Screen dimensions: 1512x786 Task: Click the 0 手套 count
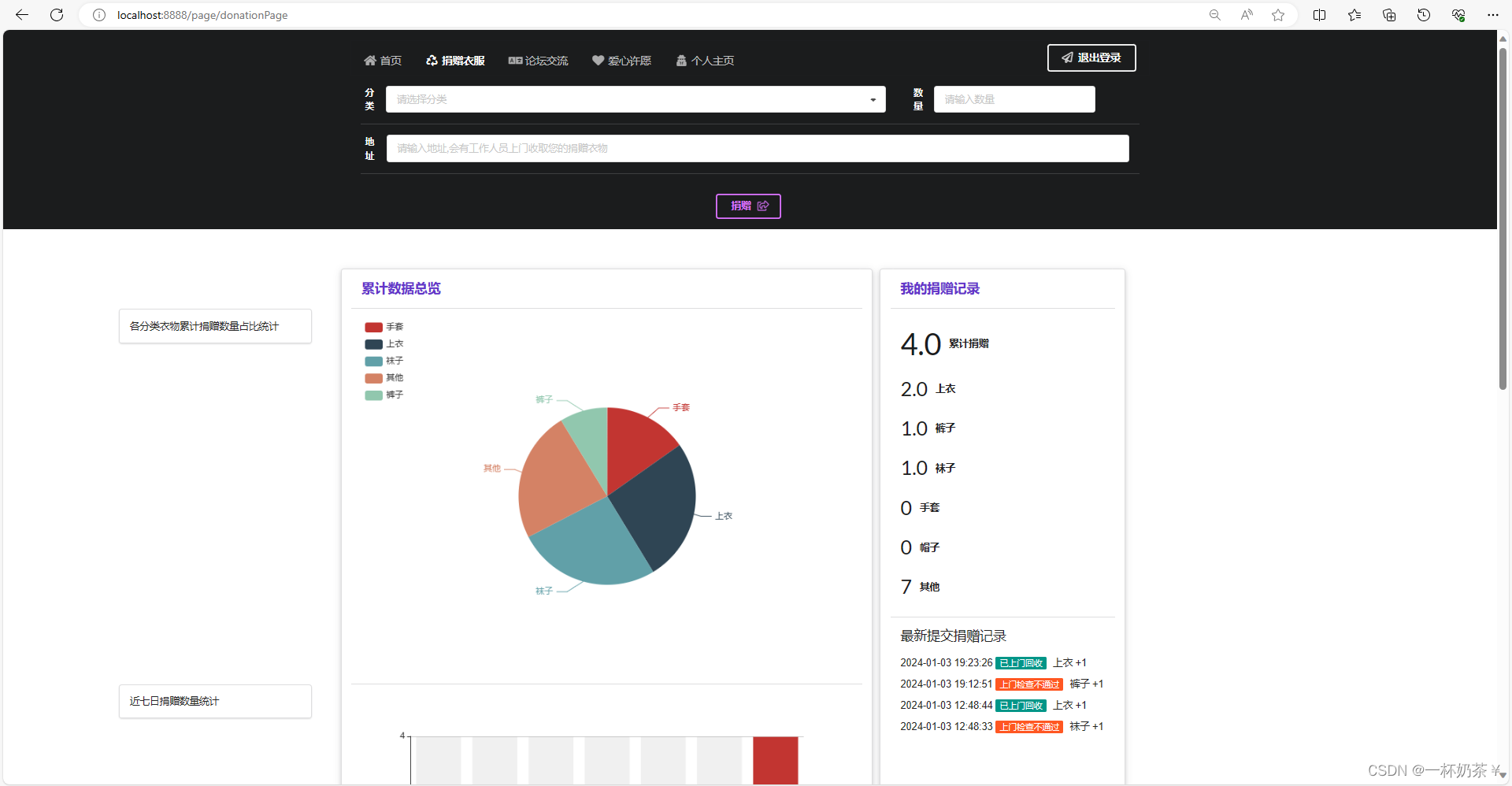click(920, 508)
